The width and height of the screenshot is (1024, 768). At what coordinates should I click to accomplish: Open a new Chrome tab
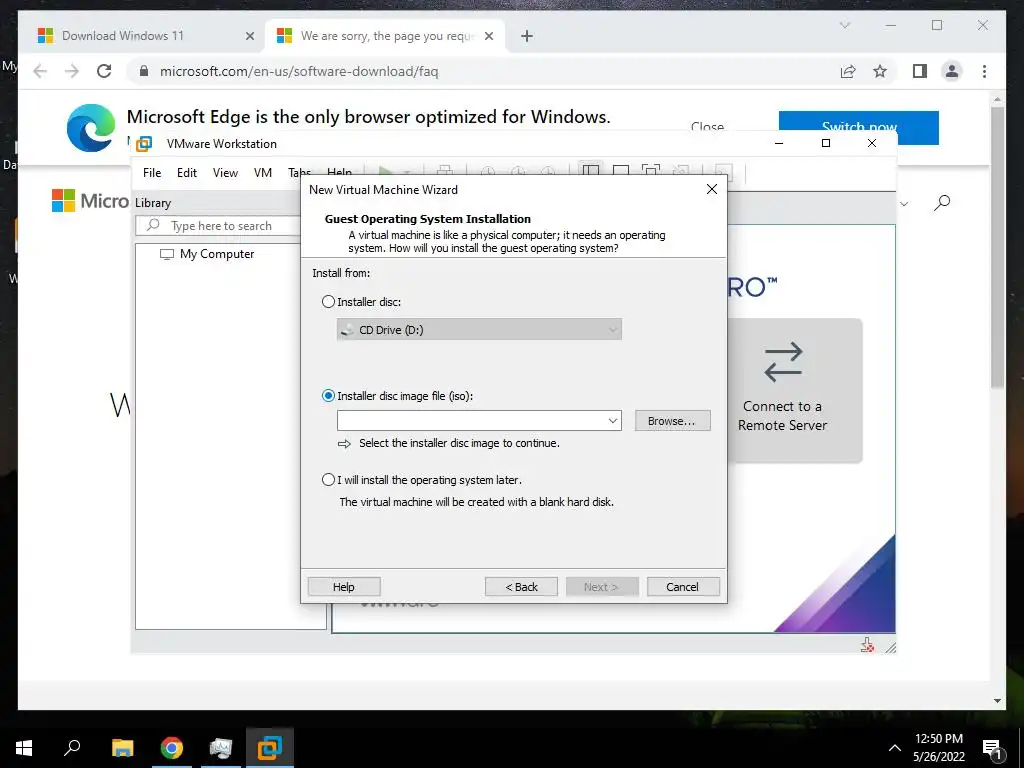click(x=527, y=36)
